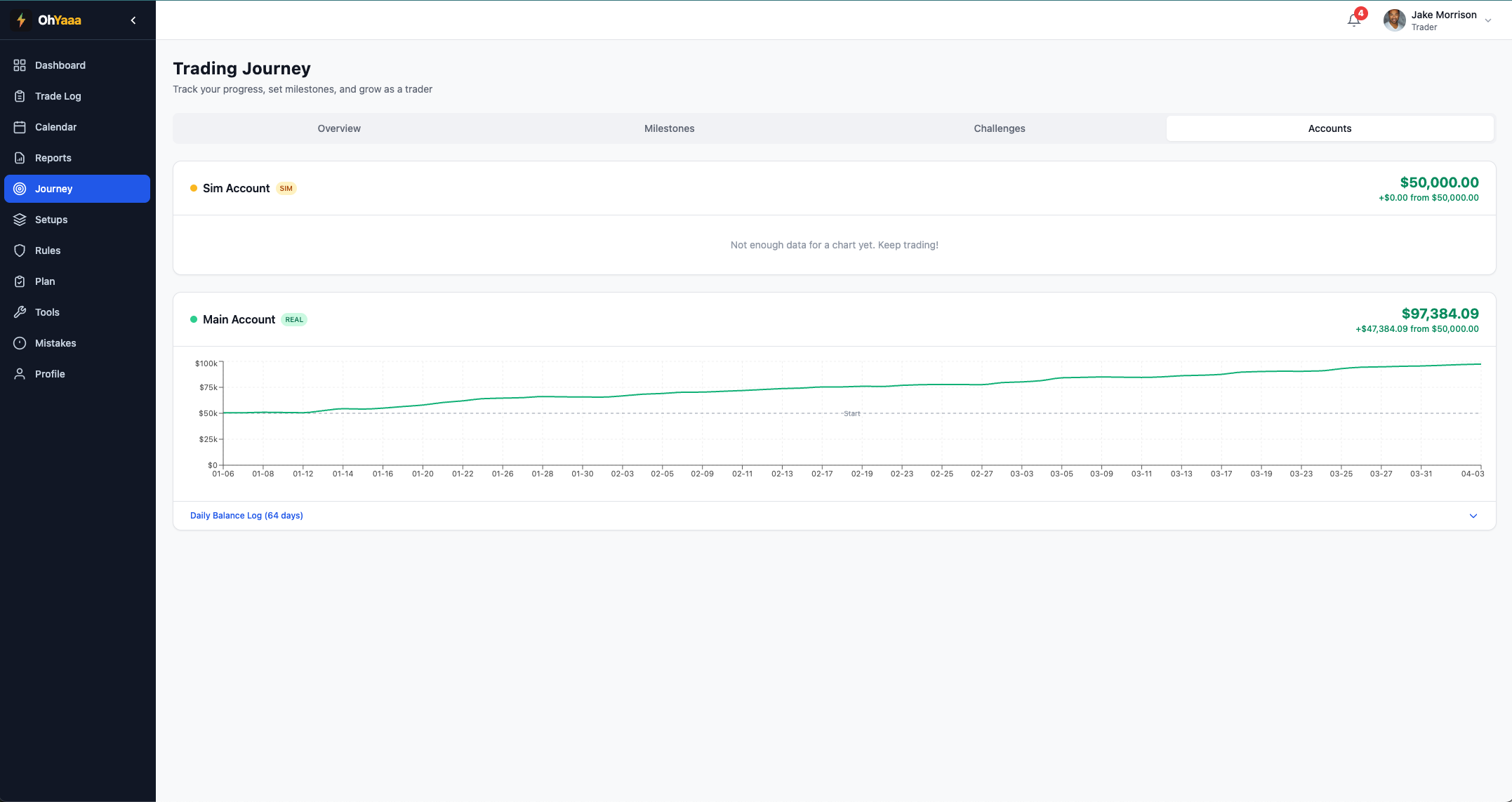Image resolution: width=1512 pixels, height=802 pixels.
Task: Click the SIM badge on Sim Account
Action: (x=286, y=188)
